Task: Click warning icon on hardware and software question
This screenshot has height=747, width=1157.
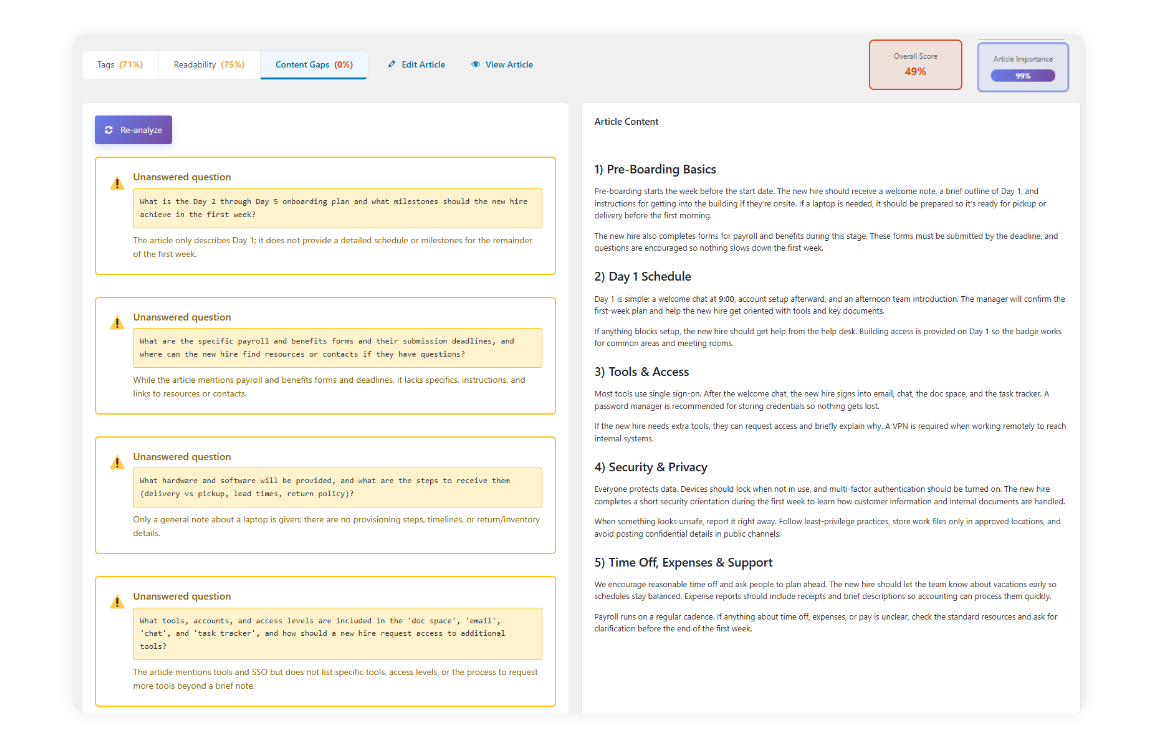Action: tap(117, 462)
